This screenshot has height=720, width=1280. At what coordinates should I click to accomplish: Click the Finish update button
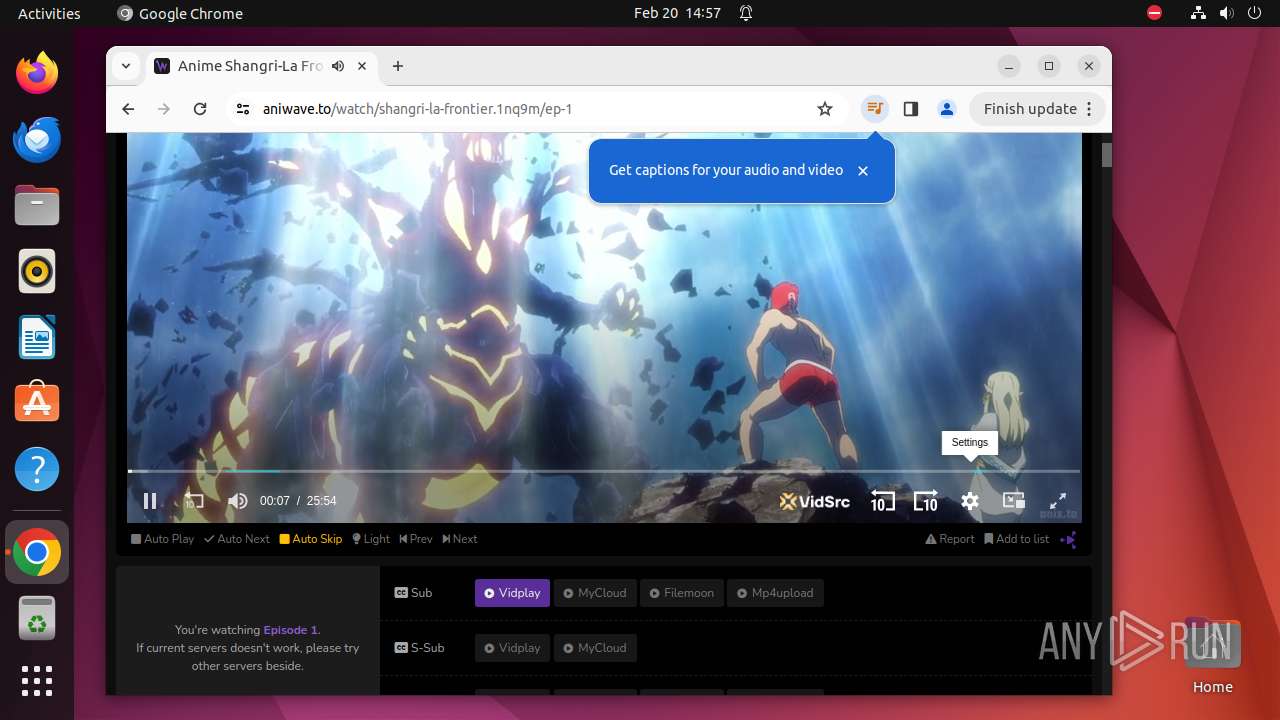(x=1030, y=109)
